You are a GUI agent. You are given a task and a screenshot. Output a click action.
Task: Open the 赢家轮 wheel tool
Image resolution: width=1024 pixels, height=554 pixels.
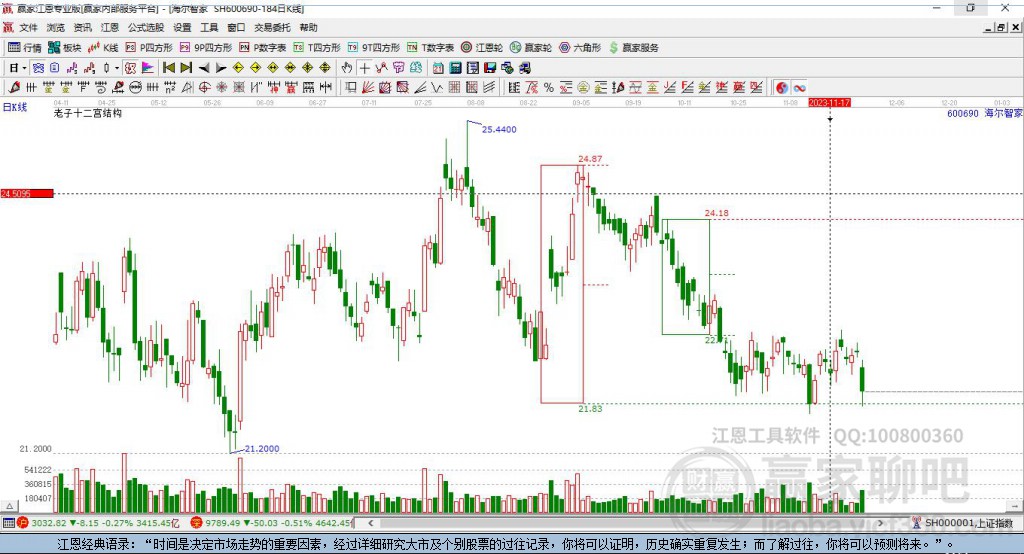click(531, 48)
